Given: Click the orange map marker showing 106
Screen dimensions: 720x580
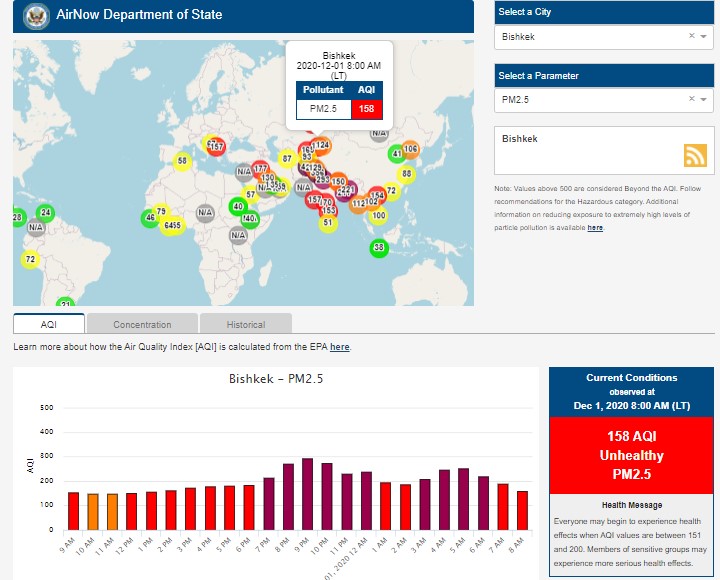Looking at the screenshot, I should (410, 149).
